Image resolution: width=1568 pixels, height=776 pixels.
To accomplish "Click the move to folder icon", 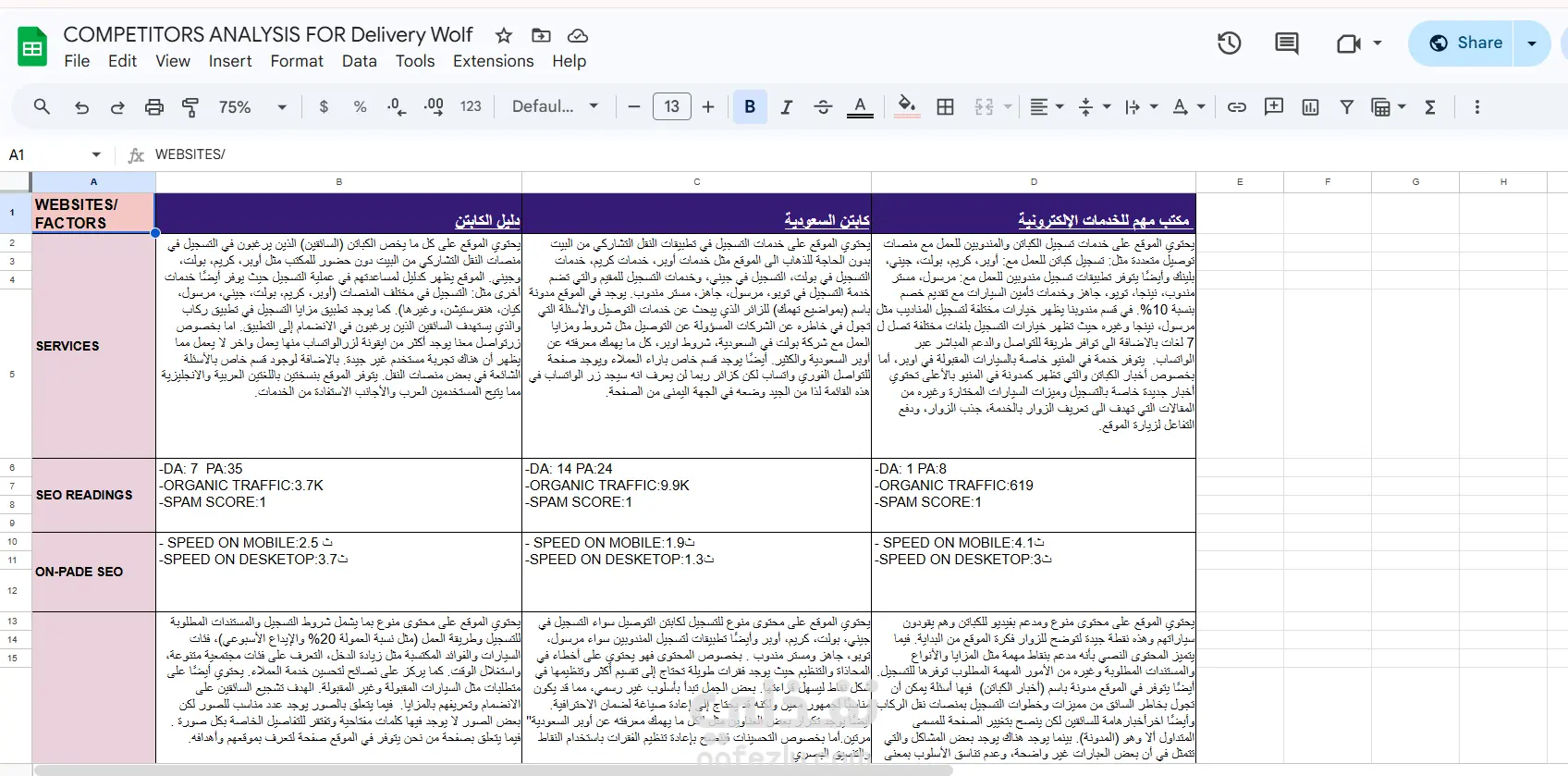I will [x=541, y=36].
